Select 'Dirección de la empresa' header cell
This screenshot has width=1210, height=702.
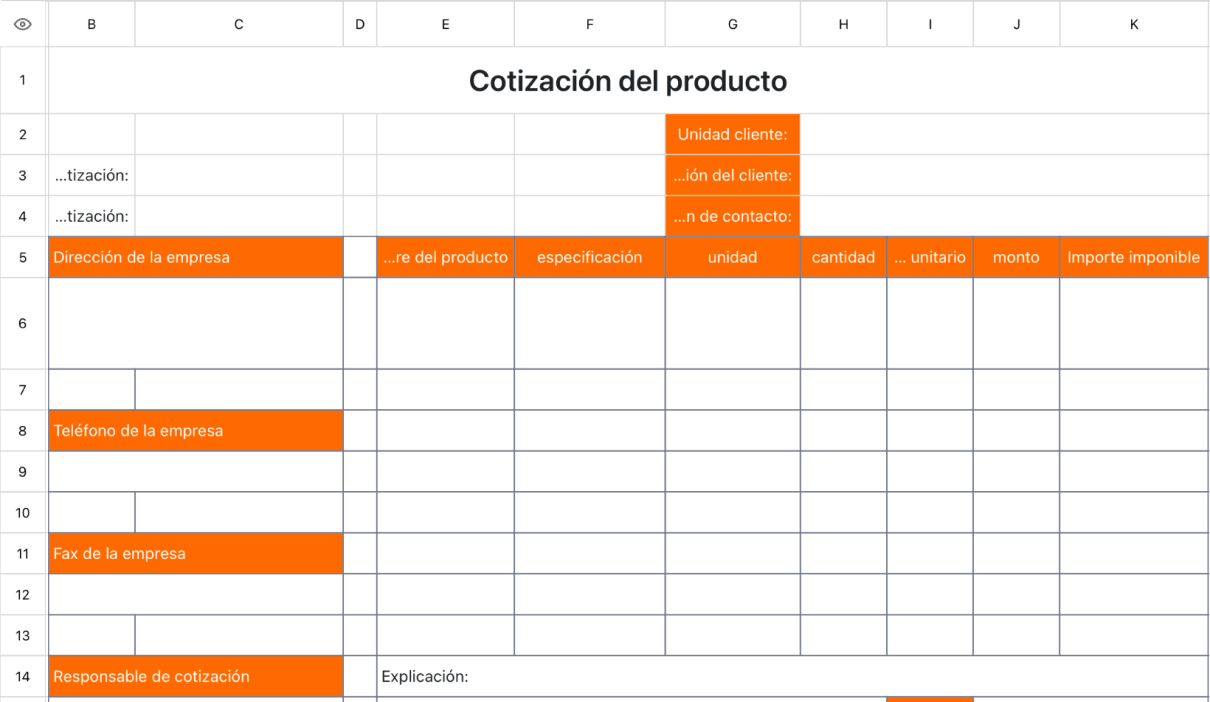coord(196,257)
